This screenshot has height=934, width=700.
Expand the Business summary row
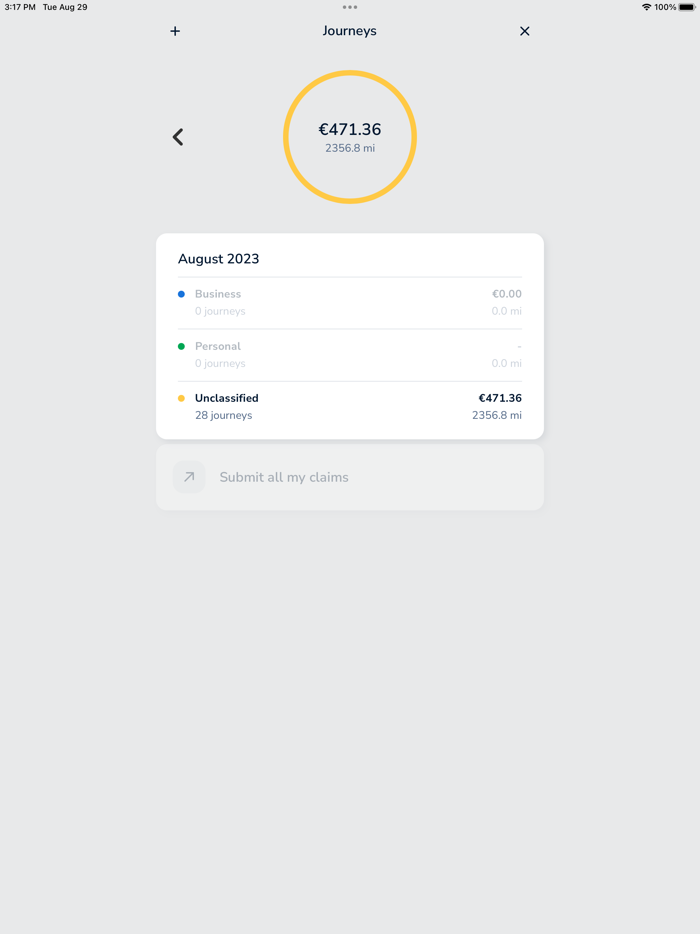[350, 302]
